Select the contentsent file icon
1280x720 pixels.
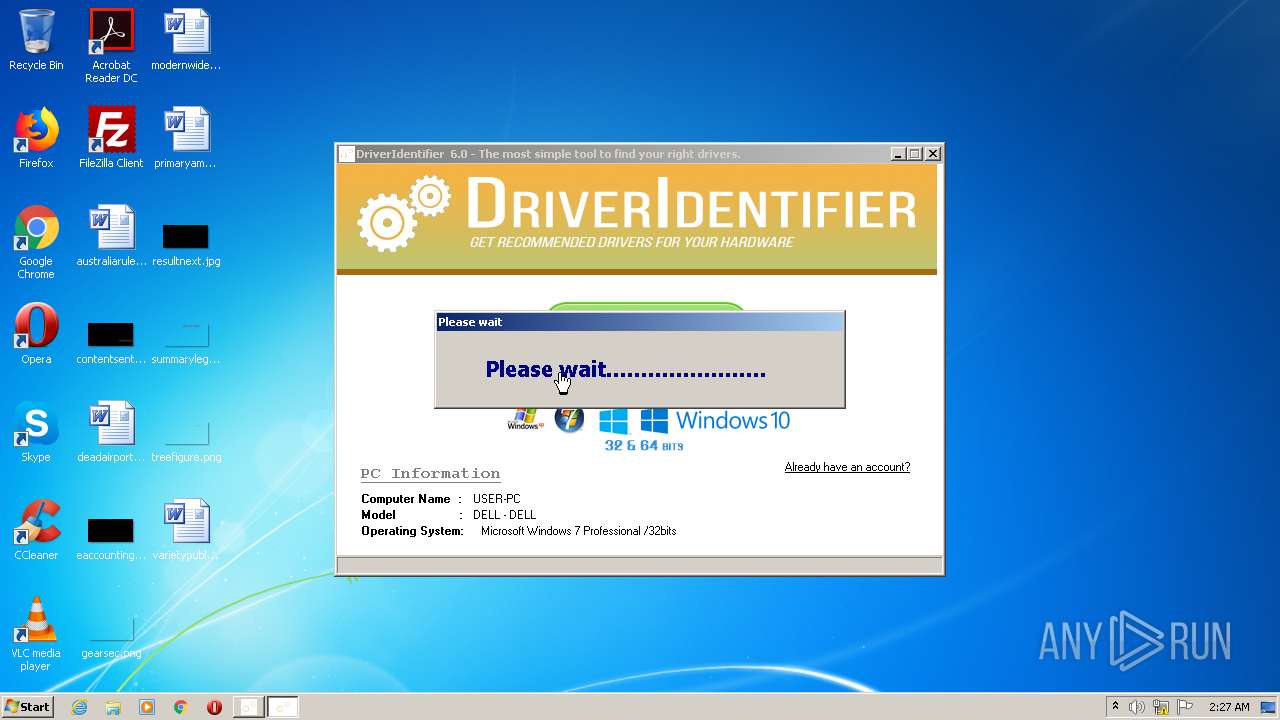tap(111, 342)
